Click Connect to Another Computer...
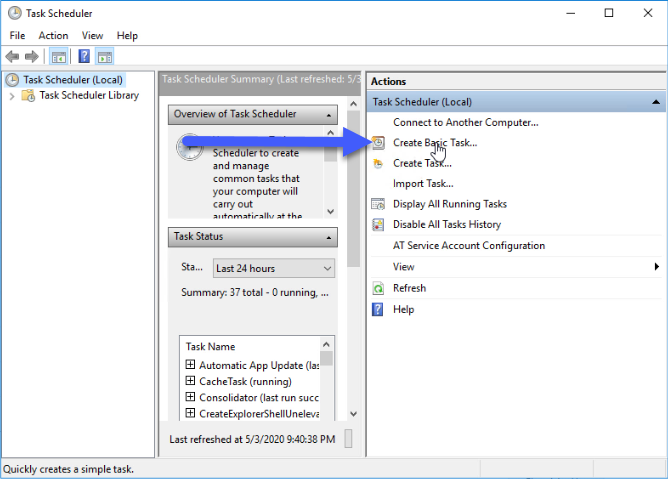The image size is (668, 479). (x=466, y=123)
